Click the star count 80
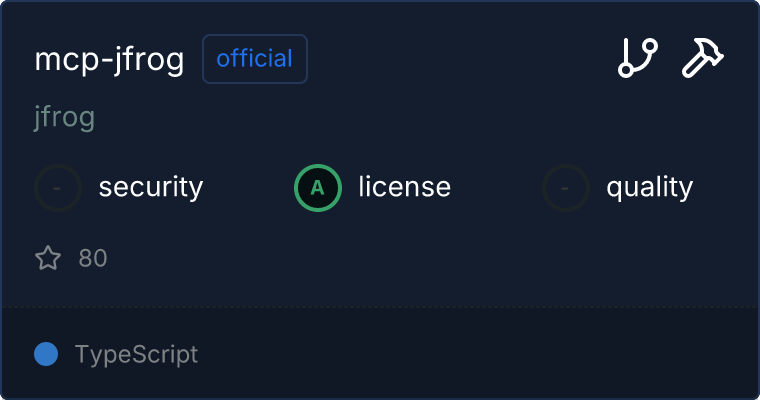Viewport: 760px width, 400px height. coord(93,259)
